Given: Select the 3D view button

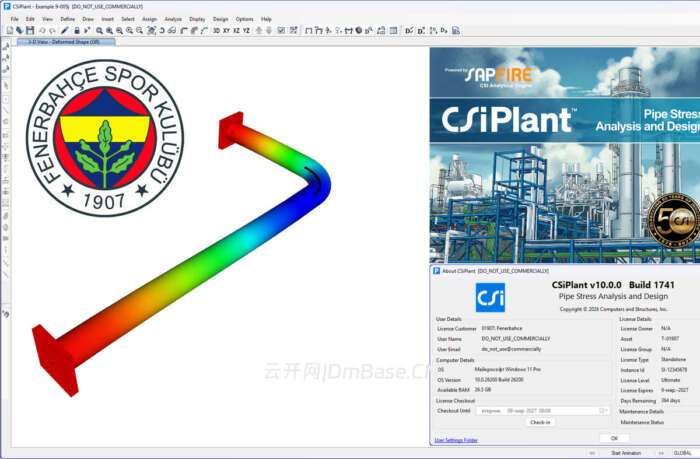Looking at the screenshot, I should point(217,30).
